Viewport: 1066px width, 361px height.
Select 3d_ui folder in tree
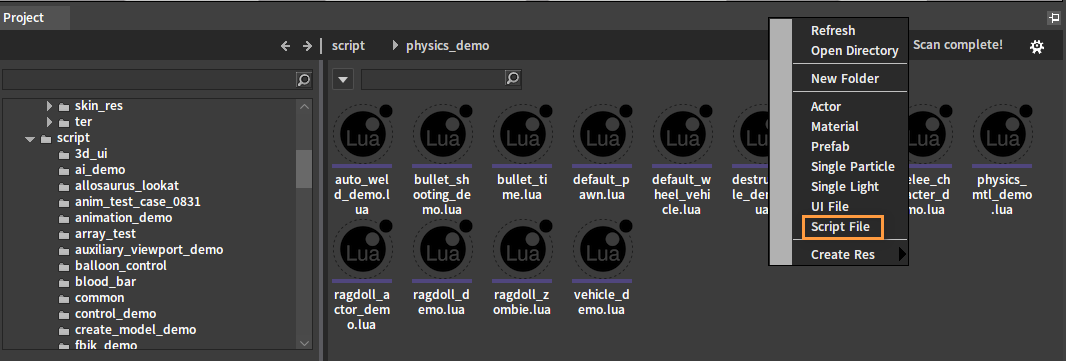[x=92, y=154]
